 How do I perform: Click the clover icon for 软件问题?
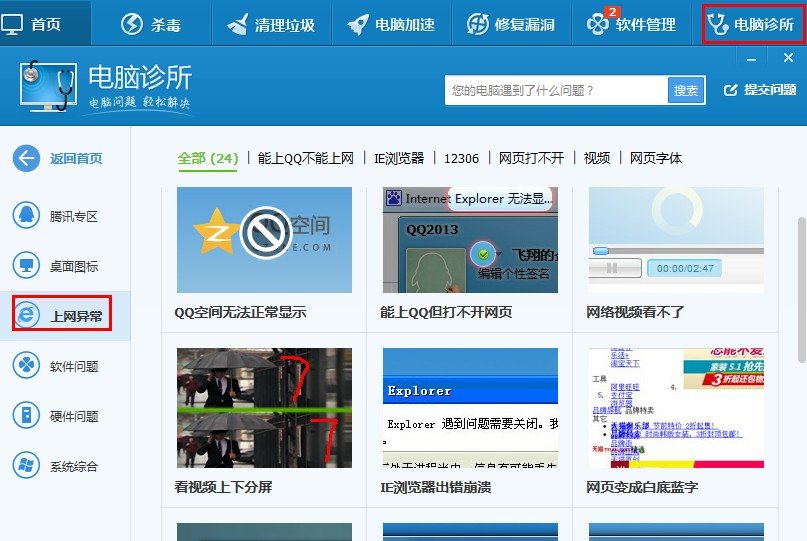tap(26, 366)
